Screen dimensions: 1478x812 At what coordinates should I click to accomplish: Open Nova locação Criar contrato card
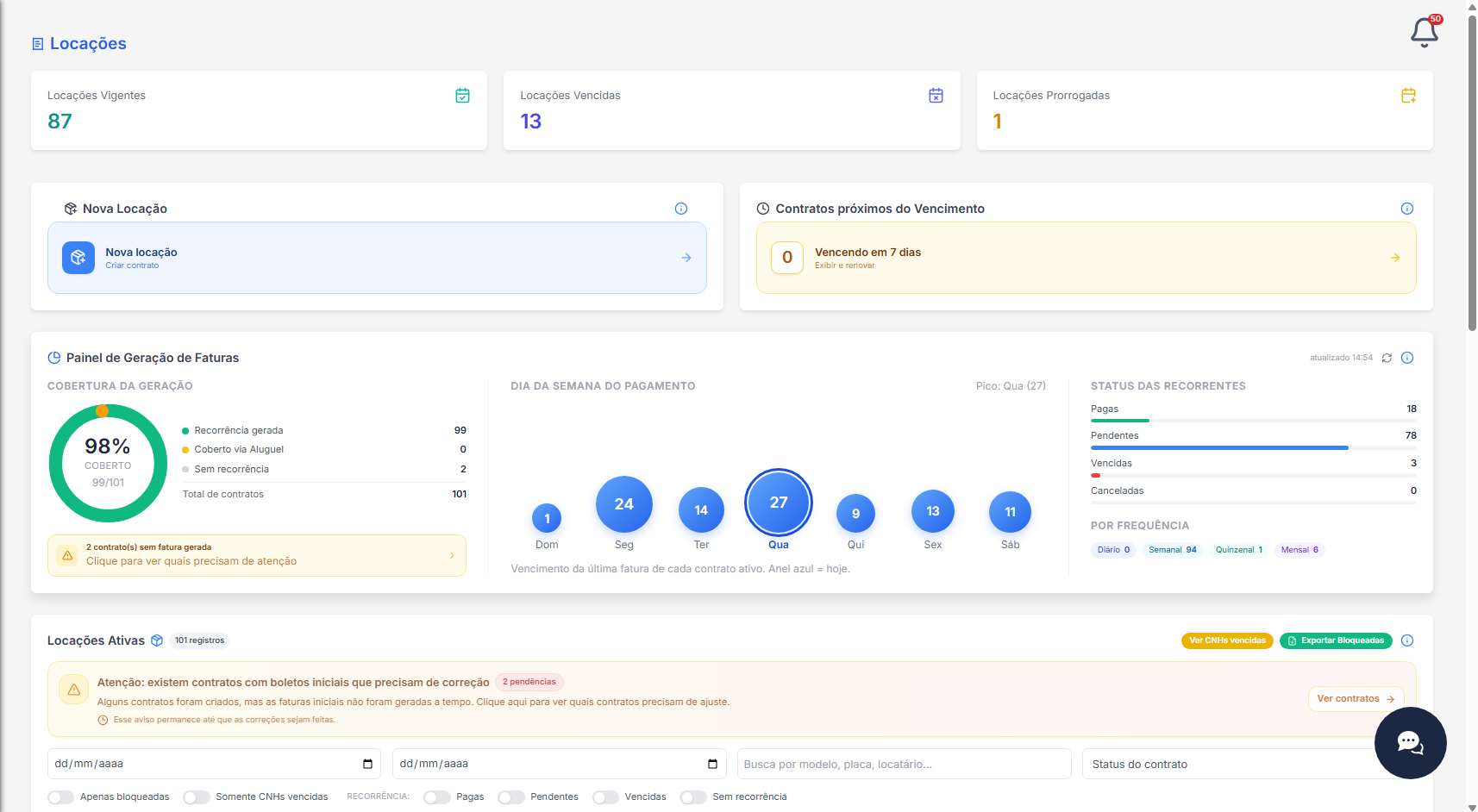(x=377, y=258)
